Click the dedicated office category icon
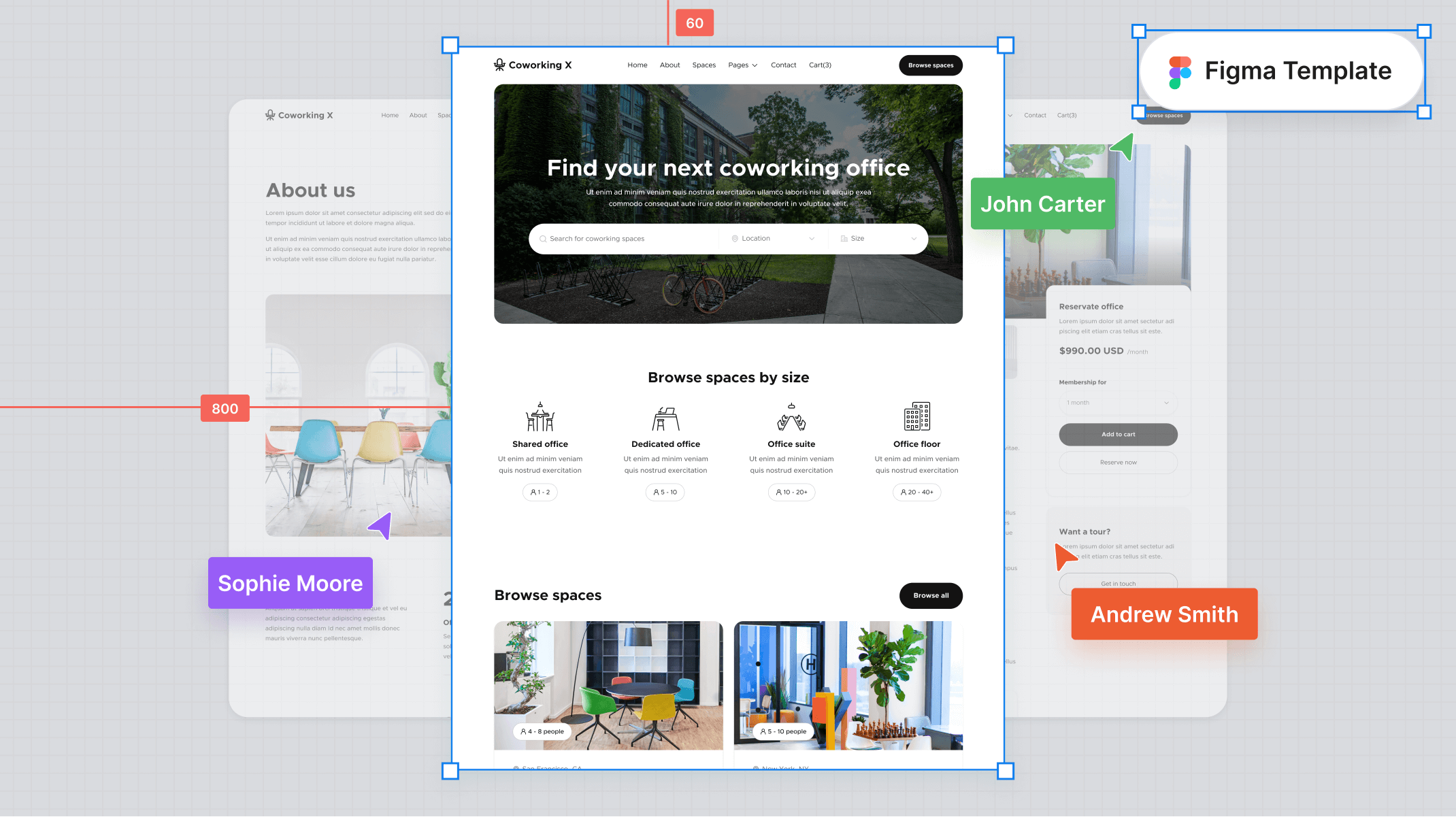The image size is (1456, 817). (x=665, y=418)
